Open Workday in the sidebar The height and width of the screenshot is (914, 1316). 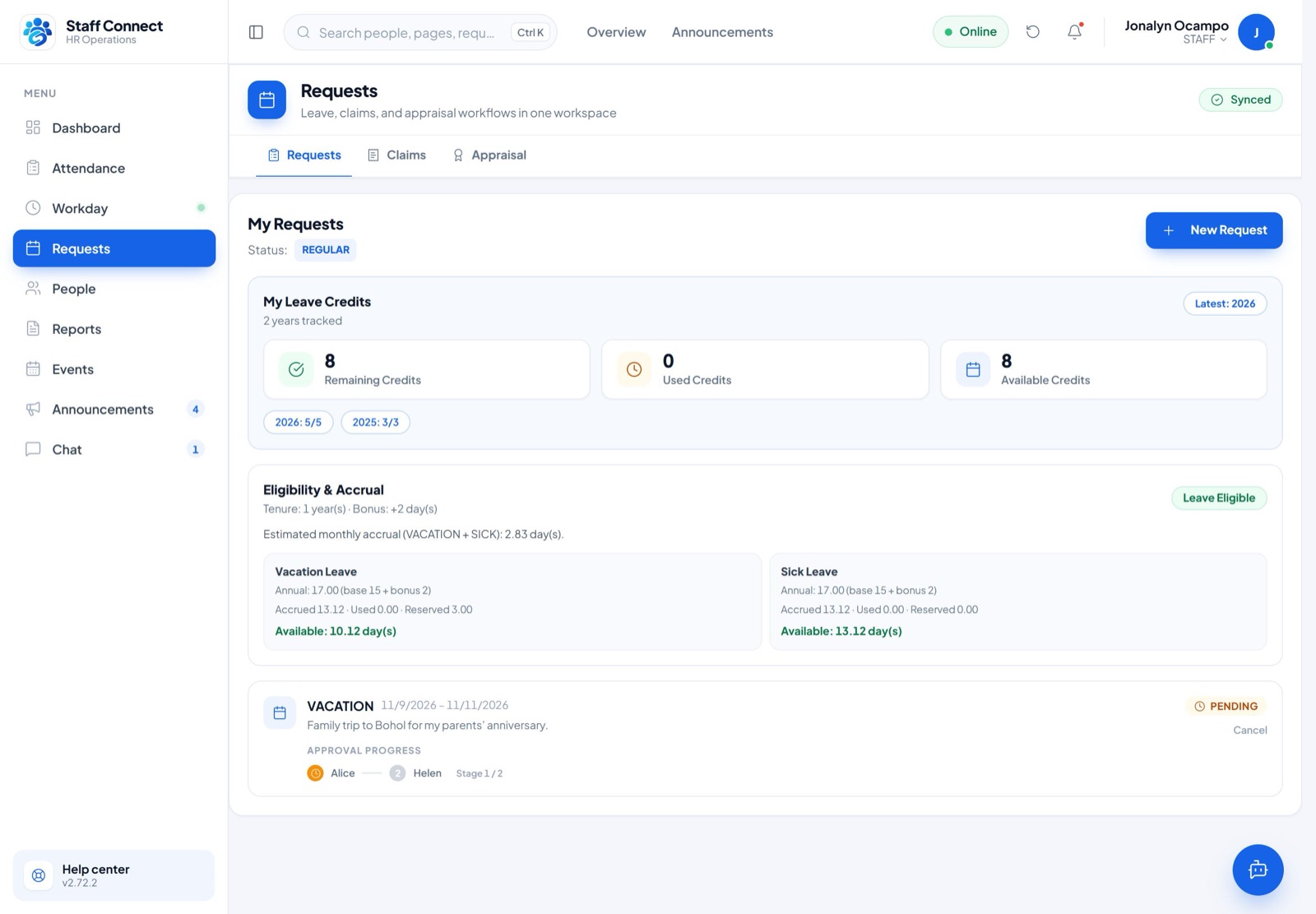click(x=114, y=208)
